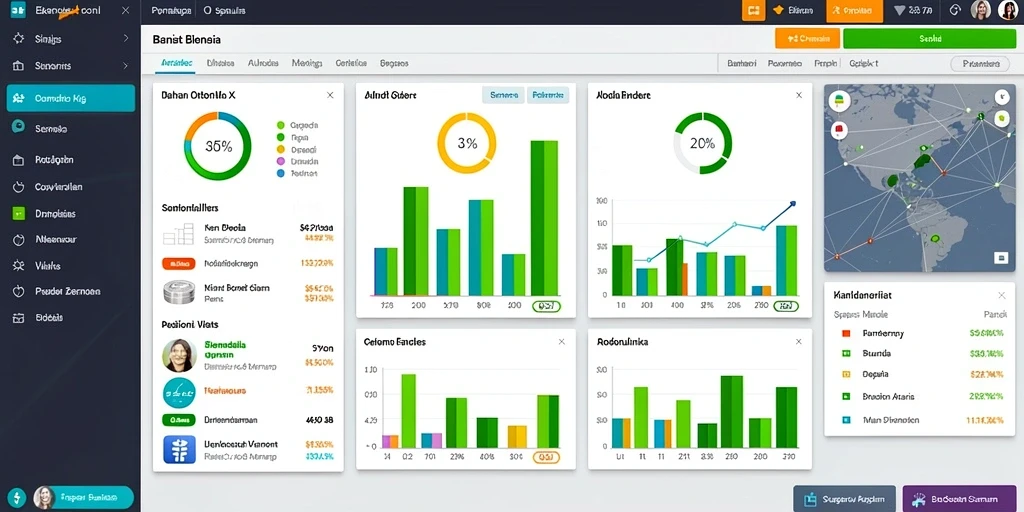The width and height of the screenshot is (1024, 512).
Task: Toggle the Pelamtne button in Aindt Gtore panel
Action: 548,95
